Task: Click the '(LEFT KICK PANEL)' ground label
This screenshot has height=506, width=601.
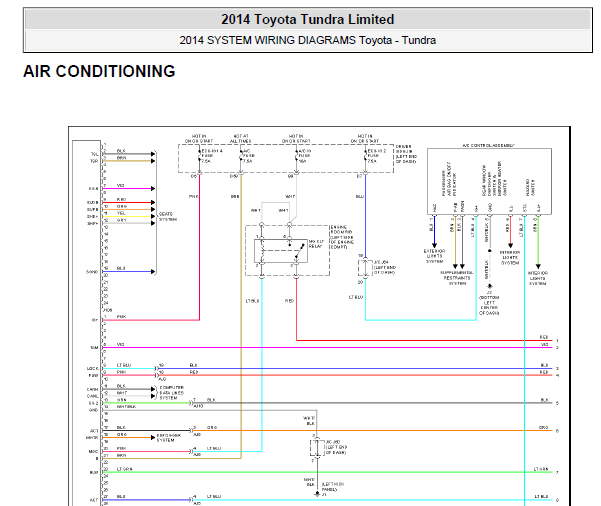Action: 333,487
